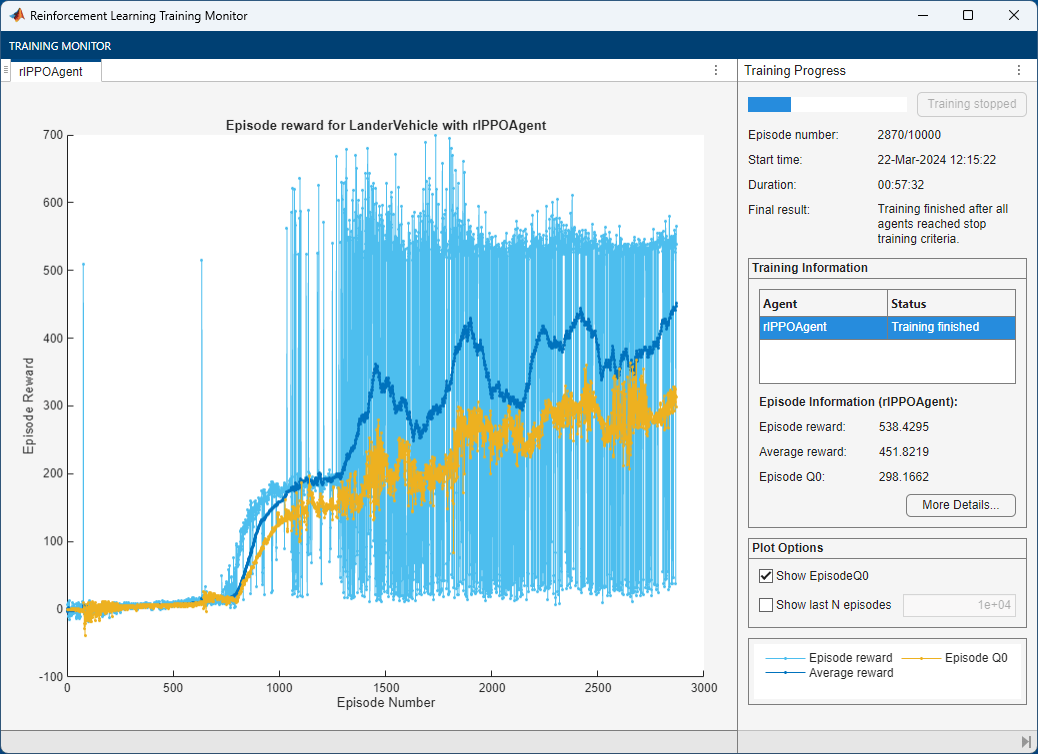
Task: Click the average reward value 451.8219
Action: pyautogui.click(x=904, y=452)
